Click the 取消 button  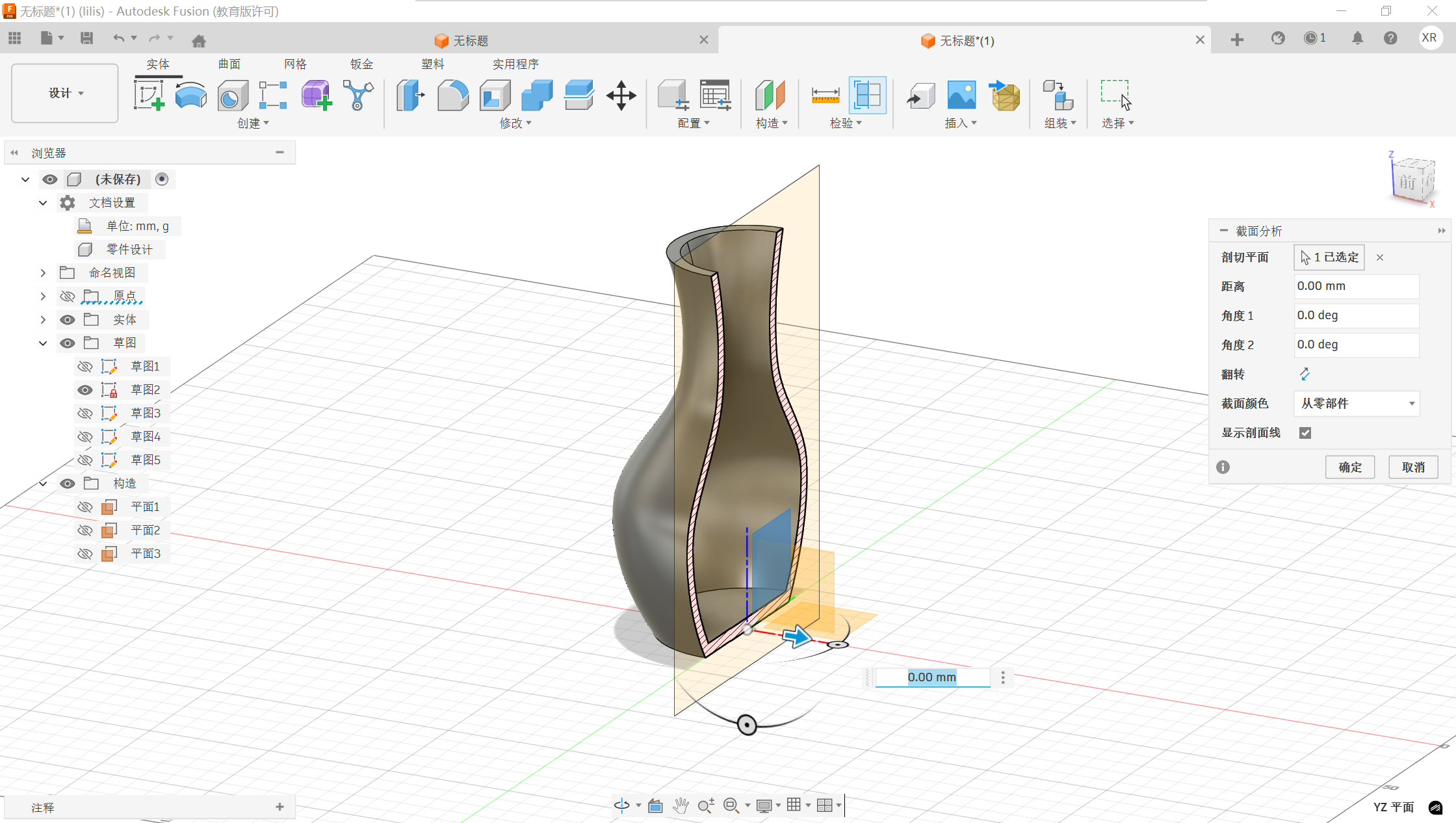pyautogui.click(x=1413, y=467)
